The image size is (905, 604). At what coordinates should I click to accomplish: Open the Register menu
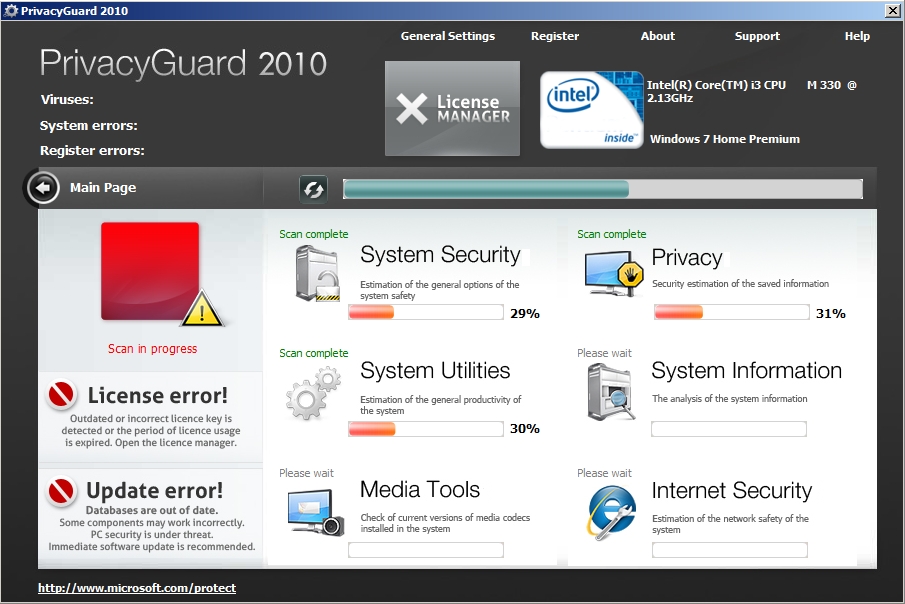click(x=555, y=36)
